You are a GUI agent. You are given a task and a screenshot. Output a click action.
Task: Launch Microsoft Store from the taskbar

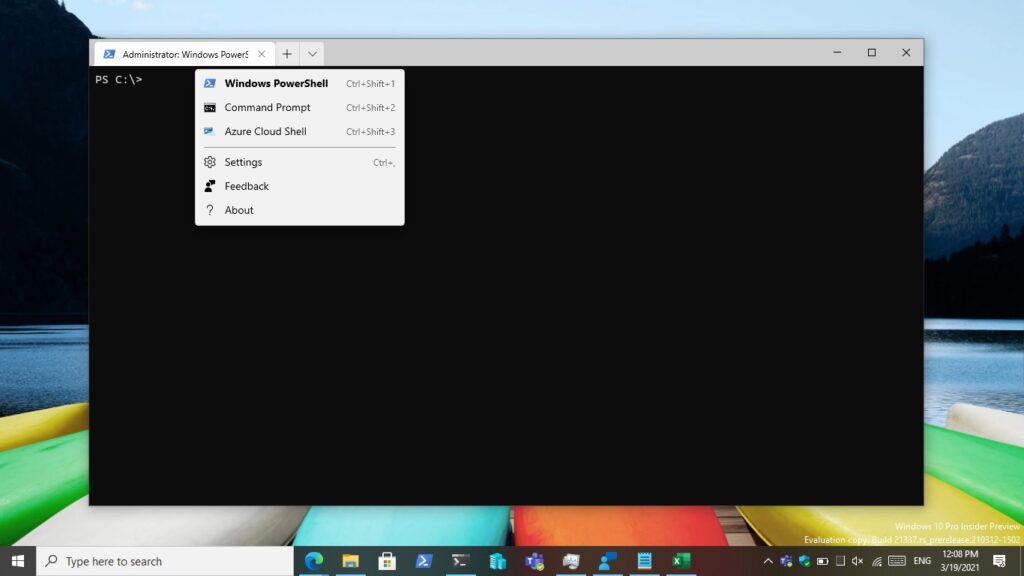coord(387,561)
